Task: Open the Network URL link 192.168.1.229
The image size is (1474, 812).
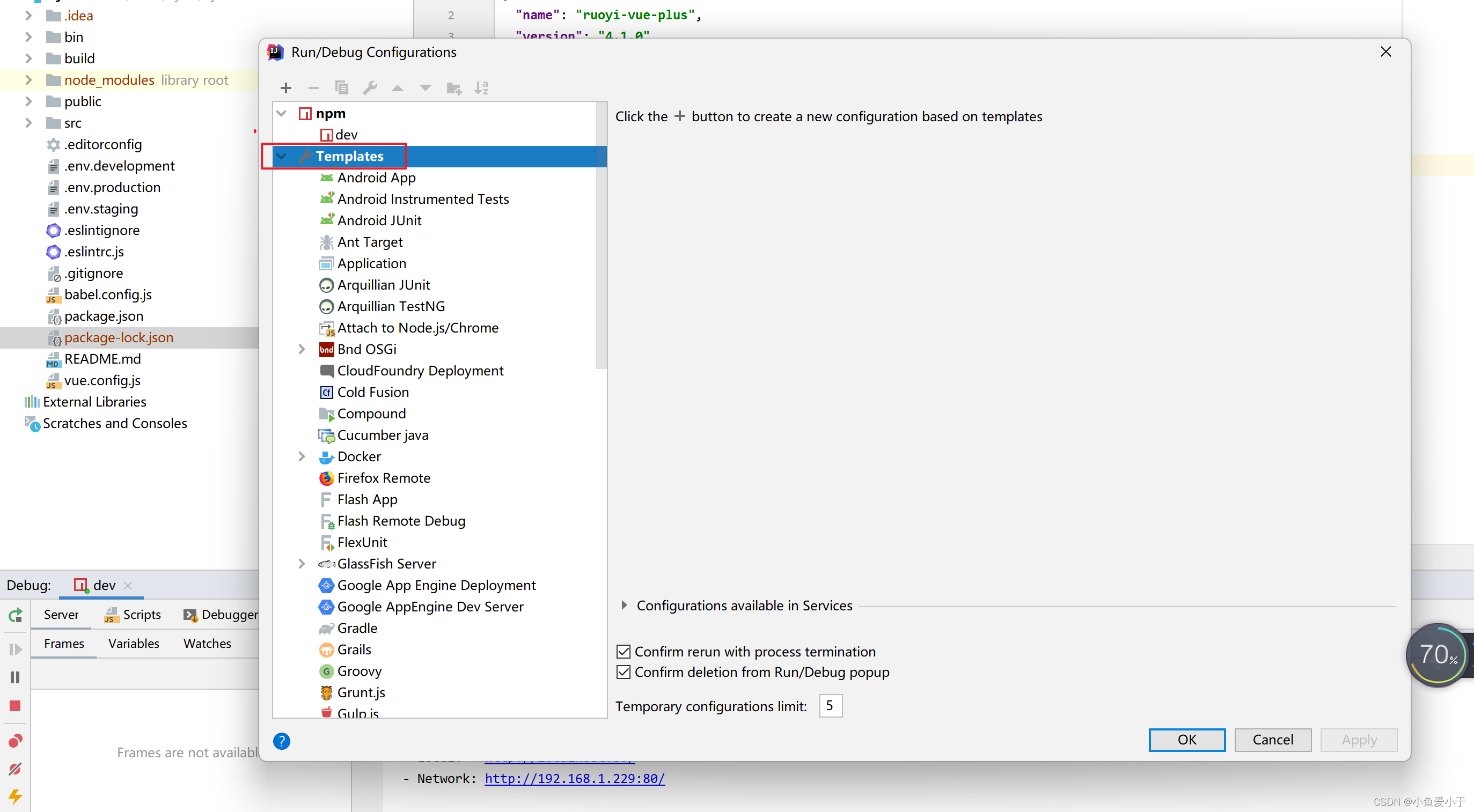Action: point(575,778)
